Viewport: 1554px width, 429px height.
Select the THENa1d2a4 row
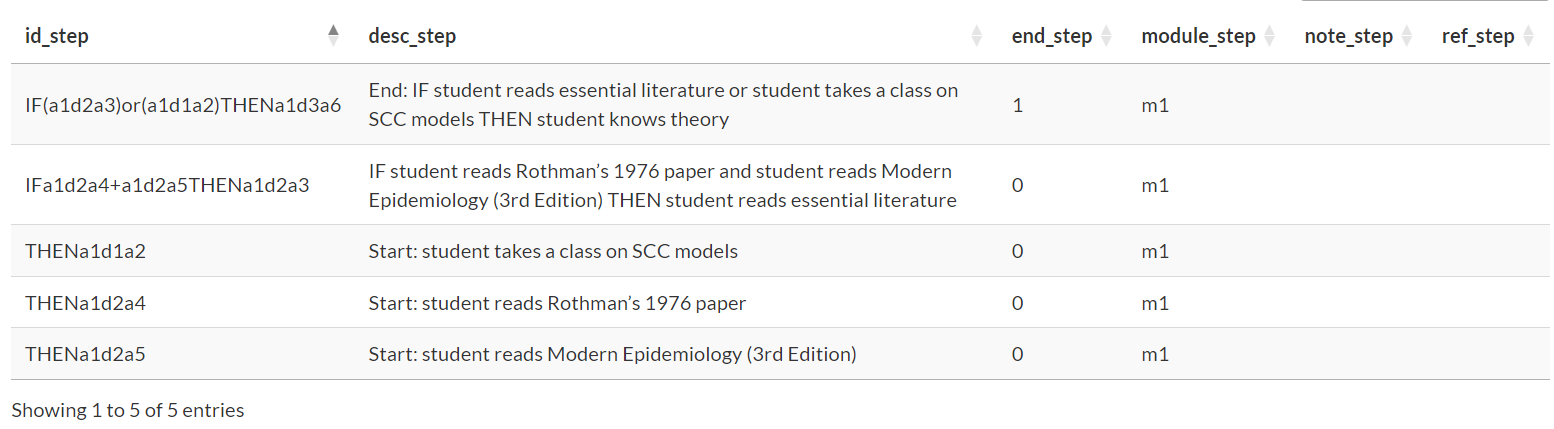coord(85,302)
